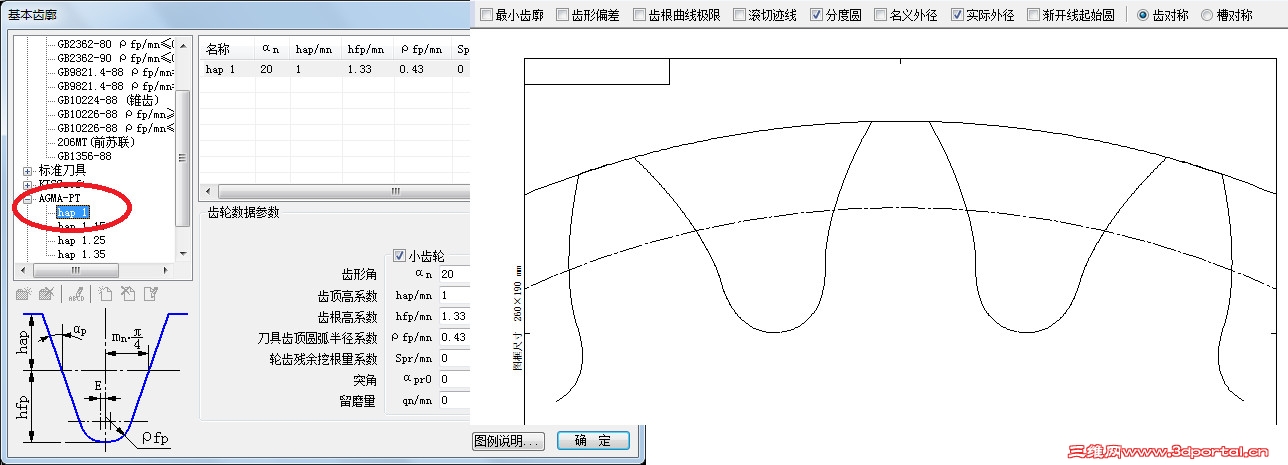Enable the 滚切迹线 checkbox

tap(739, 15)
